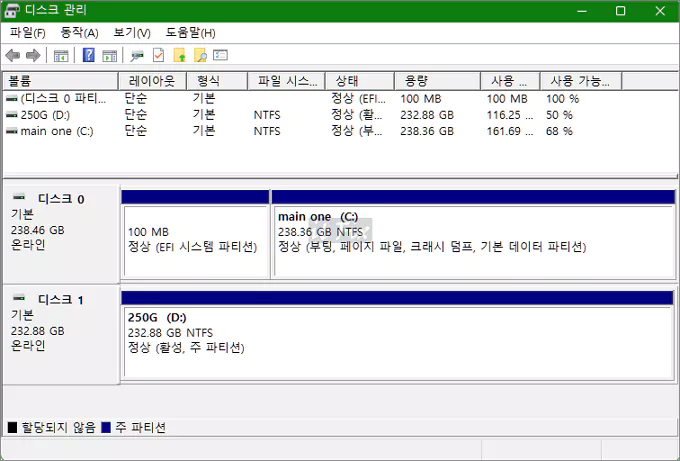Viewport: 680px width, 461px height.
Task: Click the 정상 (활... status cell
Action: (x=357, y=115)
